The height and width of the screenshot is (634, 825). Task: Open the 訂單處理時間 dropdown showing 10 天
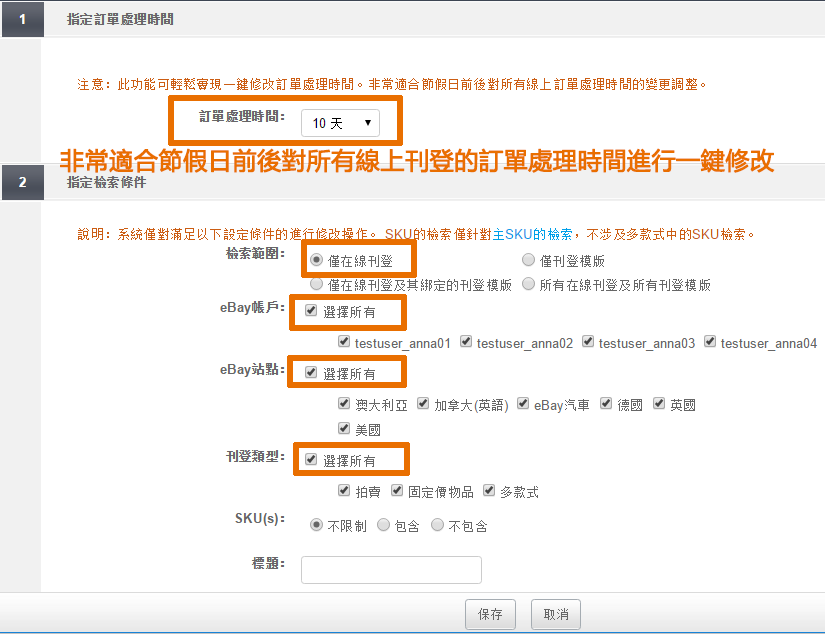point(340,123)
